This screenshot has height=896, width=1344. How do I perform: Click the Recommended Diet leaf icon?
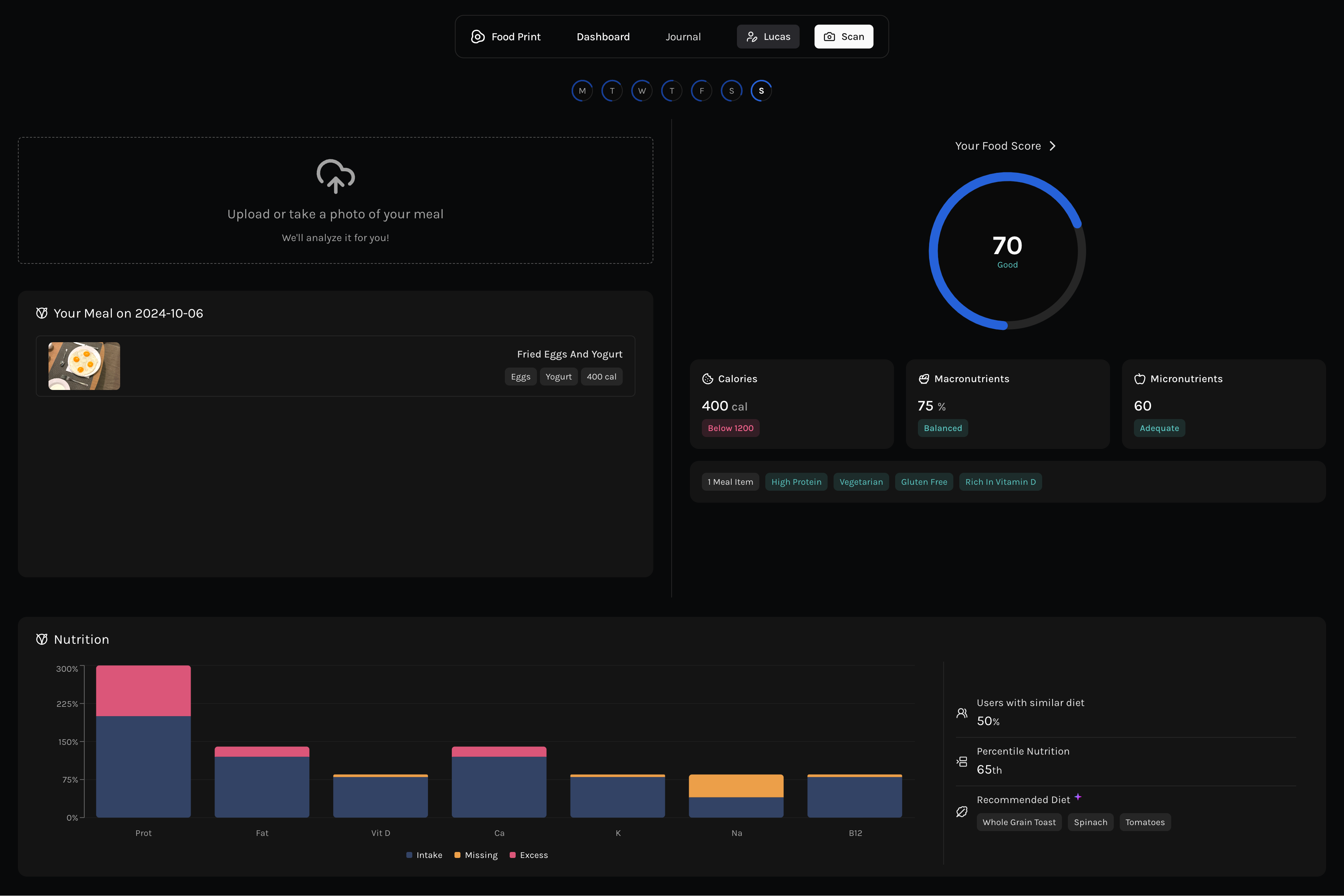tap(962, 811)
